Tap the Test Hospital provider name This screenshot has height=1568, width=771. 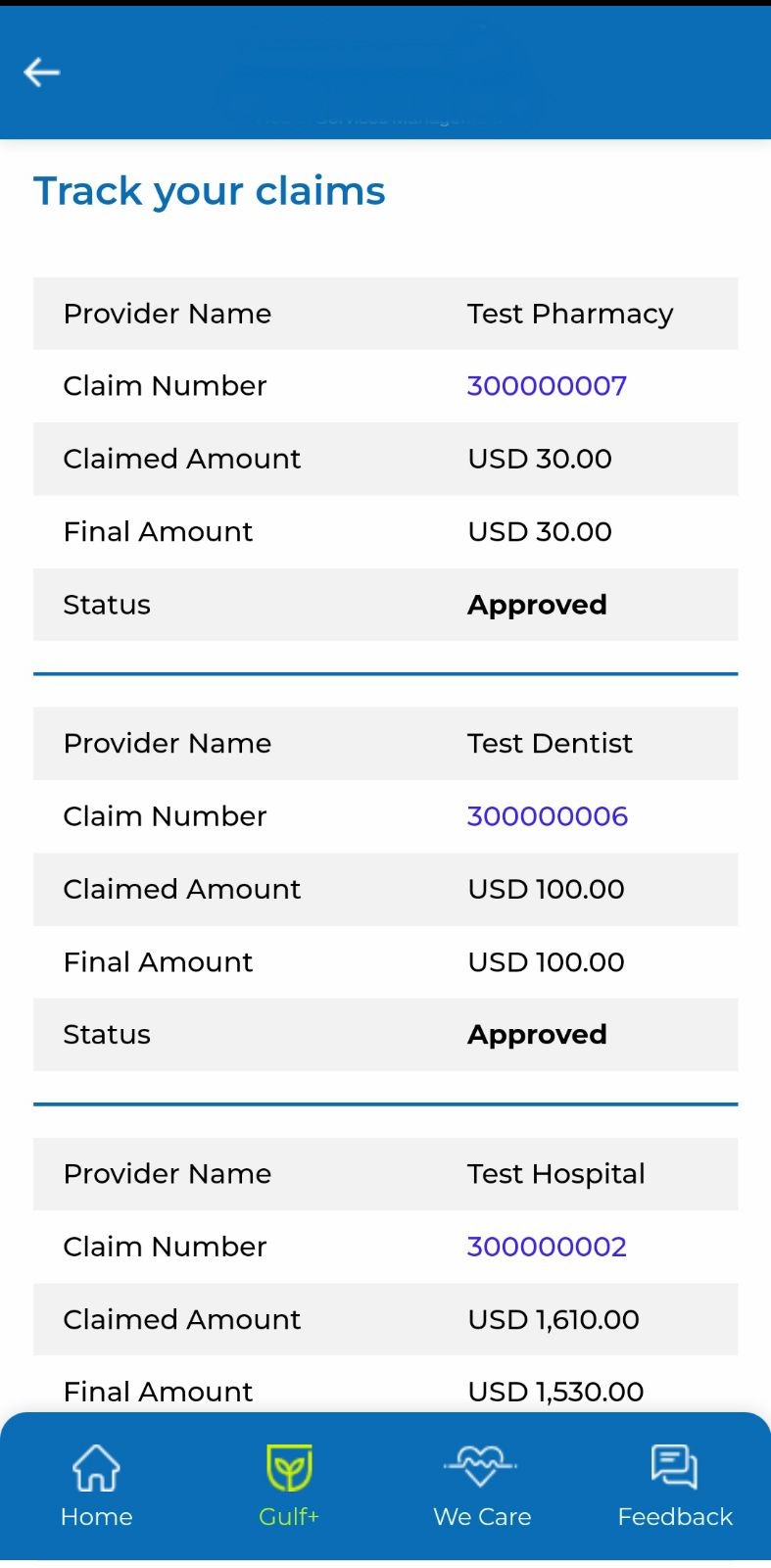click(x=555, y=1174)
